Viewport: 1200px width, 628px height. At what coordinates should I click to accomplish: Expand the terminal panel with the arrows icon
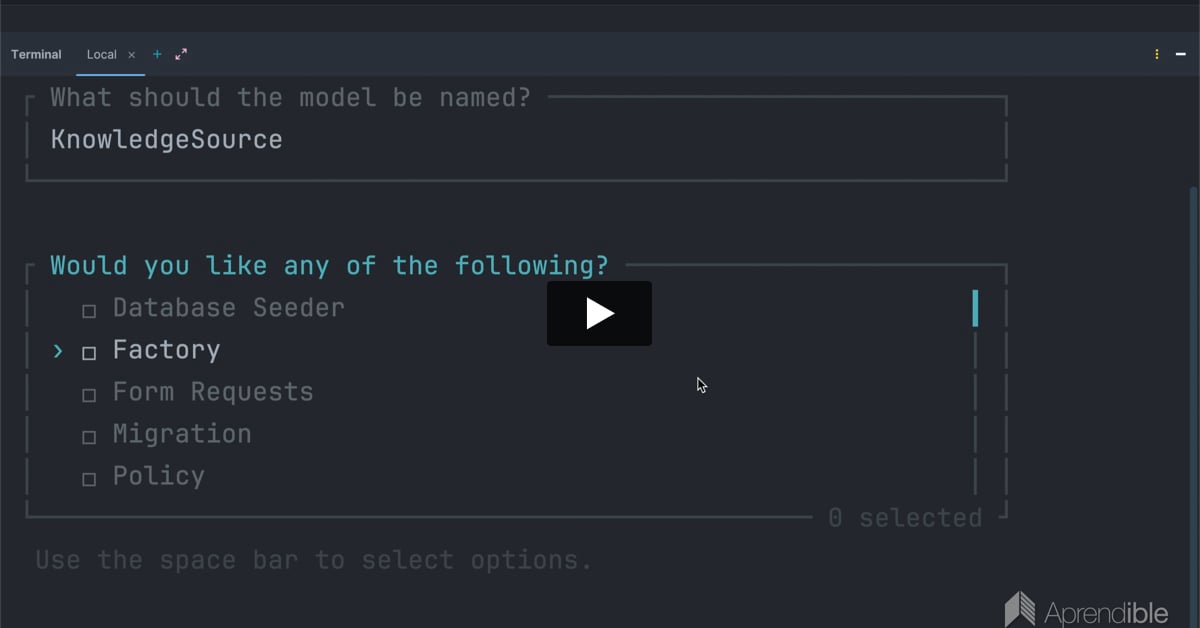pyautogui.click(x=181, y=54)
